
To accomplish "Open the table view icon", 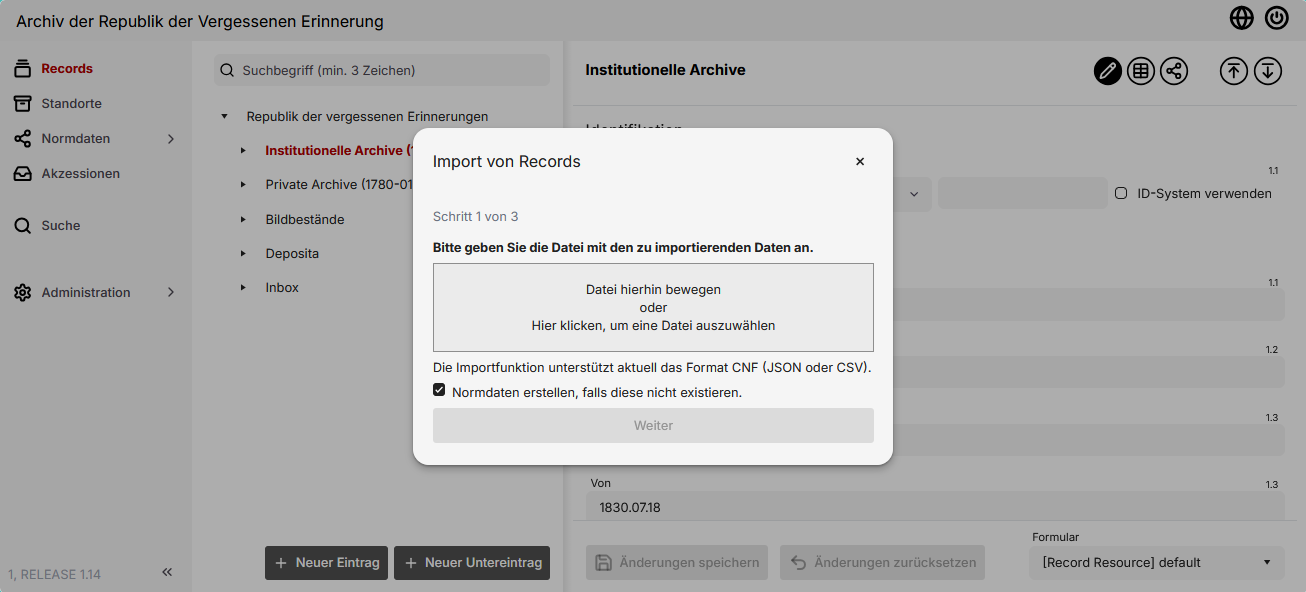I will coord(1141,71).
